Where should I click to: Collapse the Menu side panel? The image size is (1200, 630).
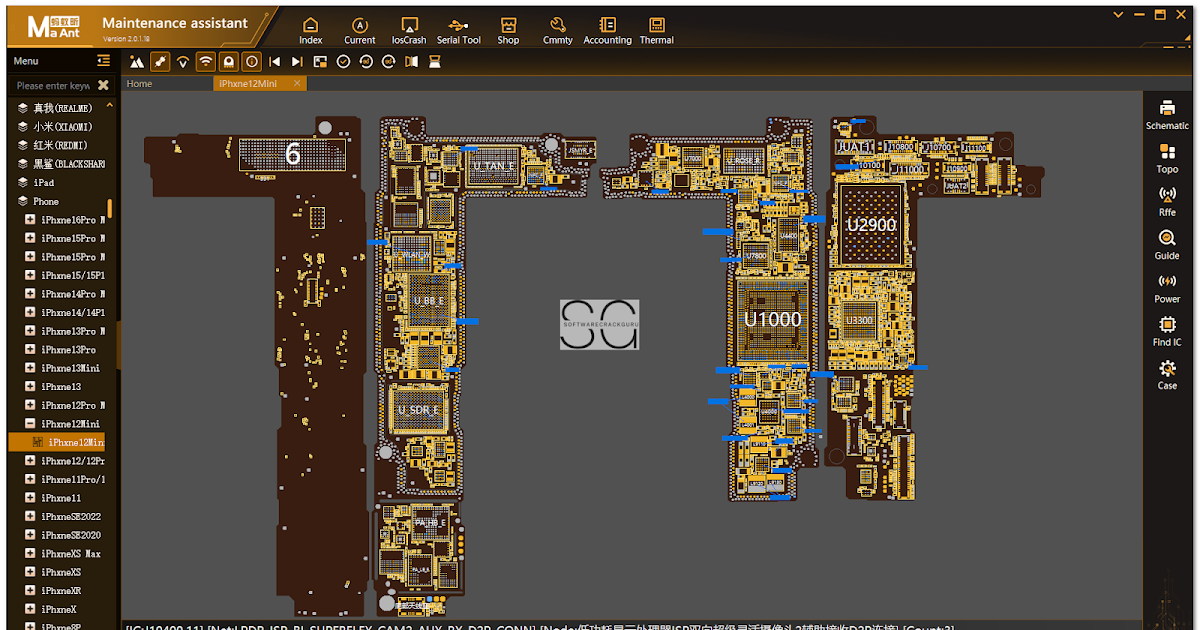pos(104,61)
